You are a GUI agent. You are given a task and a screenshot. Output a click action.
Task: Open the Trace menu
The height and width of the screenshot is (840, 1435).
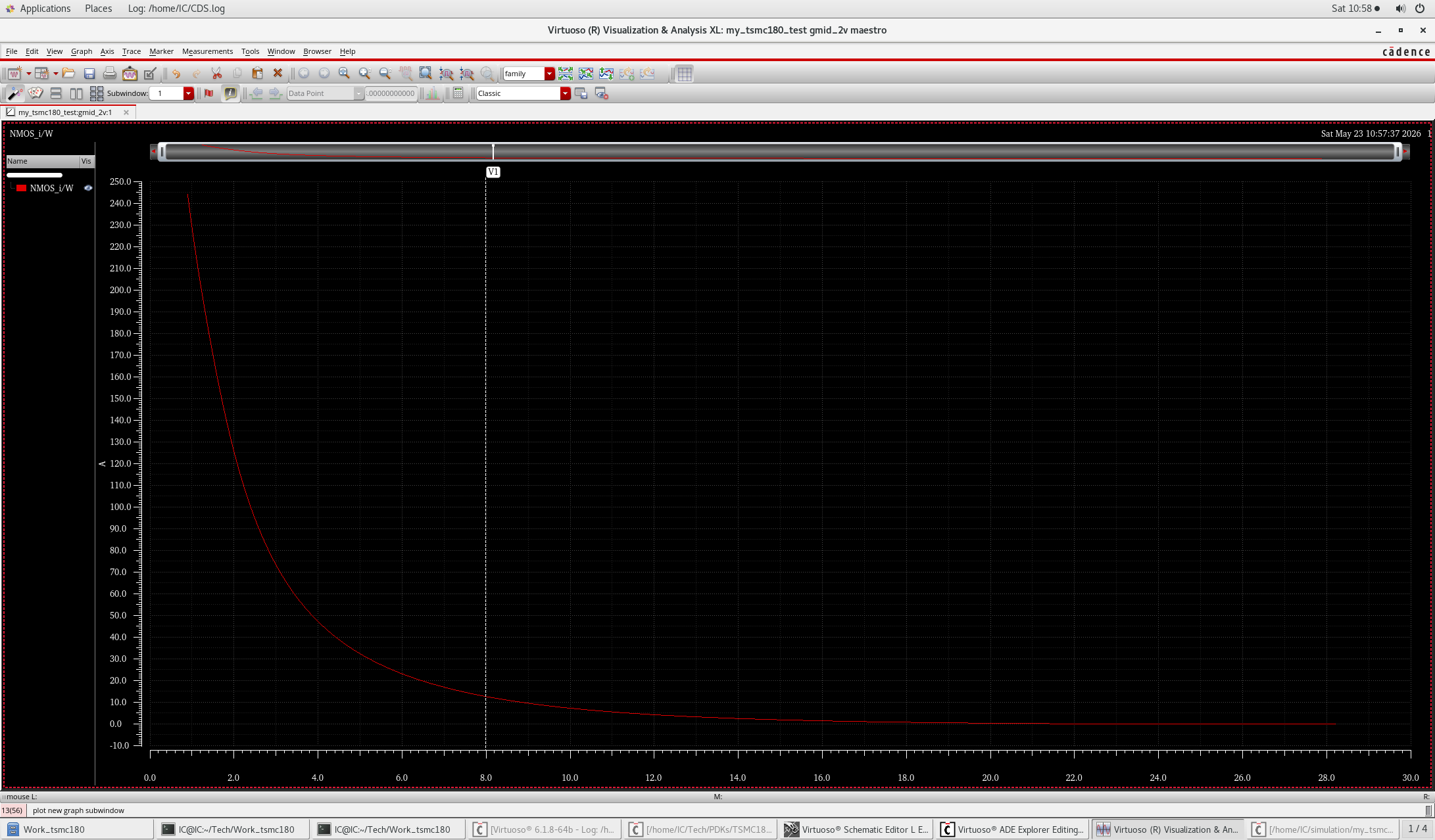click(x=132, y=51)
